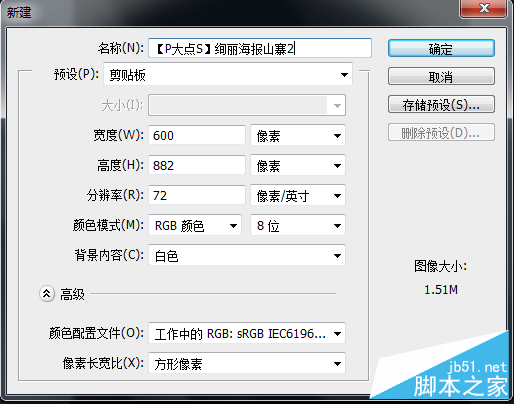The image size is (514, 404).
Task: Open the resolution unit dropdown 像素/英寸
Action: coord(298,195)
